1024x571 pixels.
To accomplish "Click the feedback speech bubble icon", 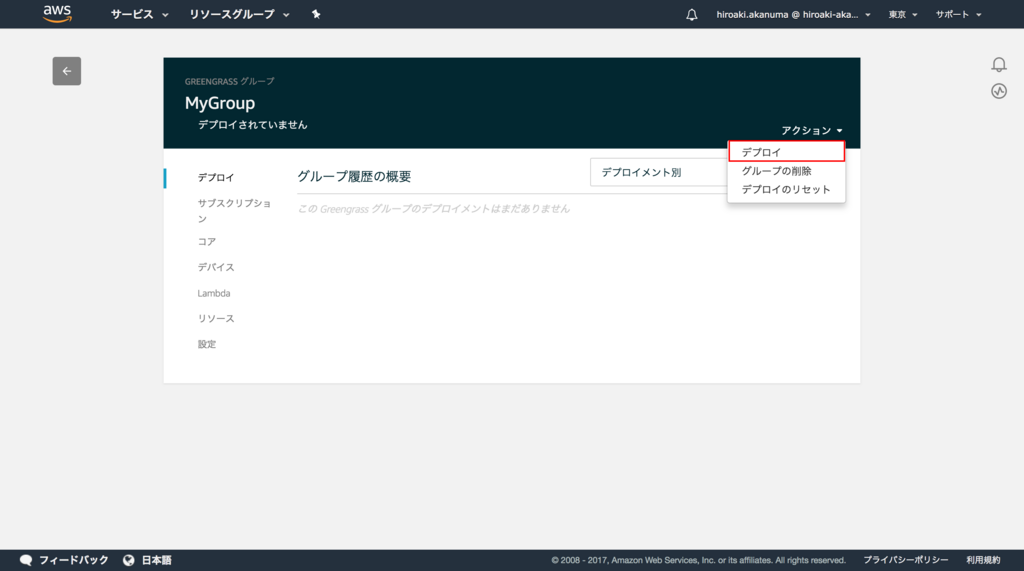I will pyautogui.click(x=26, y=560).
